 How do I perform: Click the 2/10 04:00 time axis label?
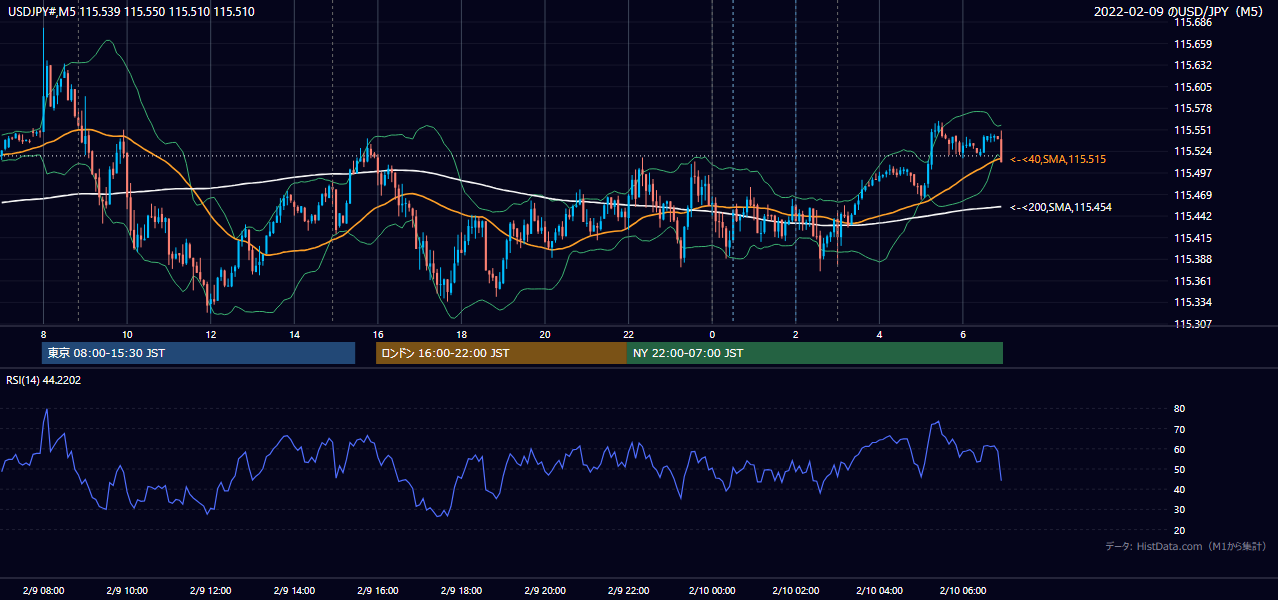tap(879, 591)
